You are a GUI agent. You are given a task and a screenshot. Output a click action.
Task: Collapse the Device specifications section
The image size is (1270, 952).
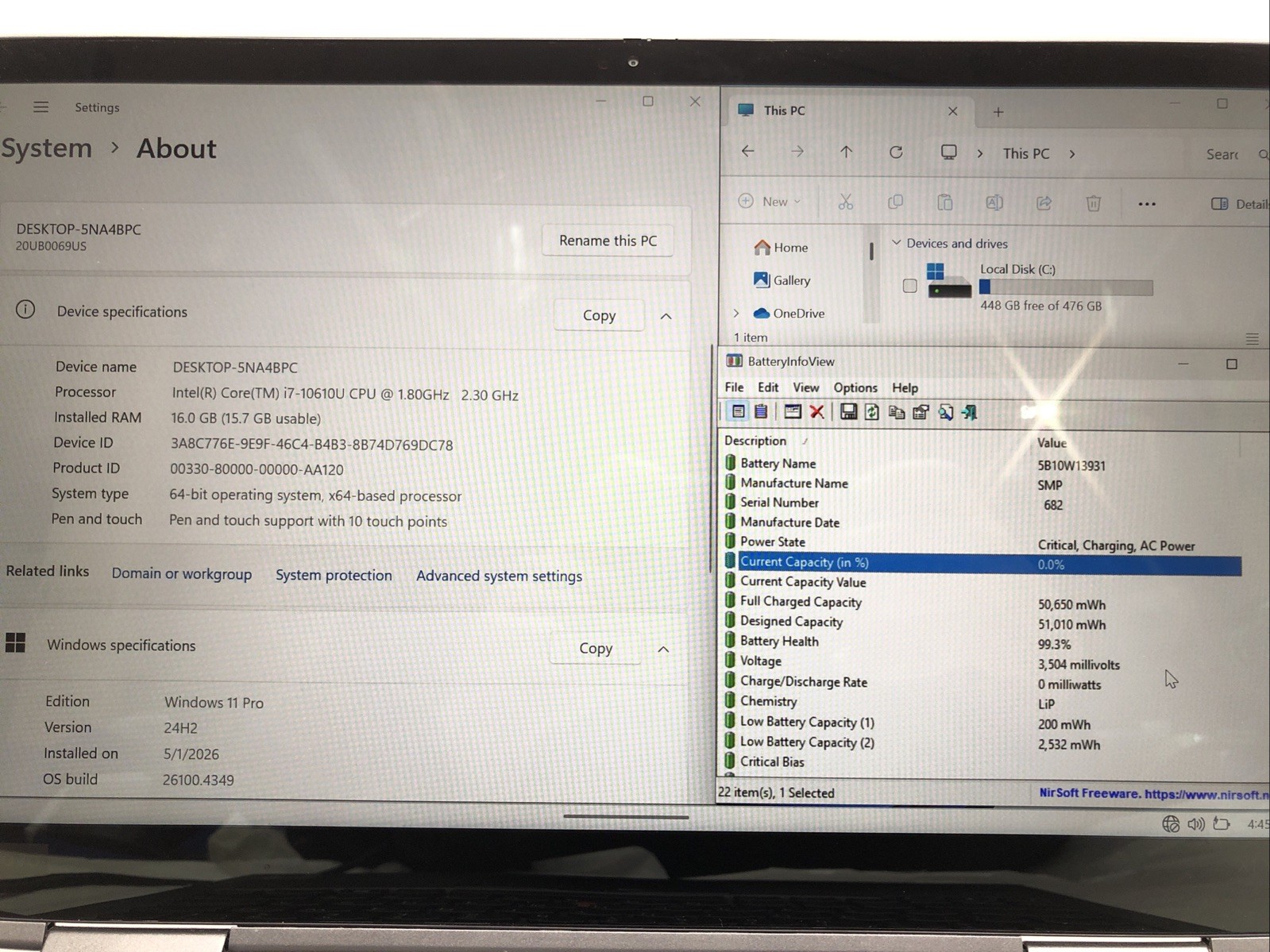(x=666, y=316)
